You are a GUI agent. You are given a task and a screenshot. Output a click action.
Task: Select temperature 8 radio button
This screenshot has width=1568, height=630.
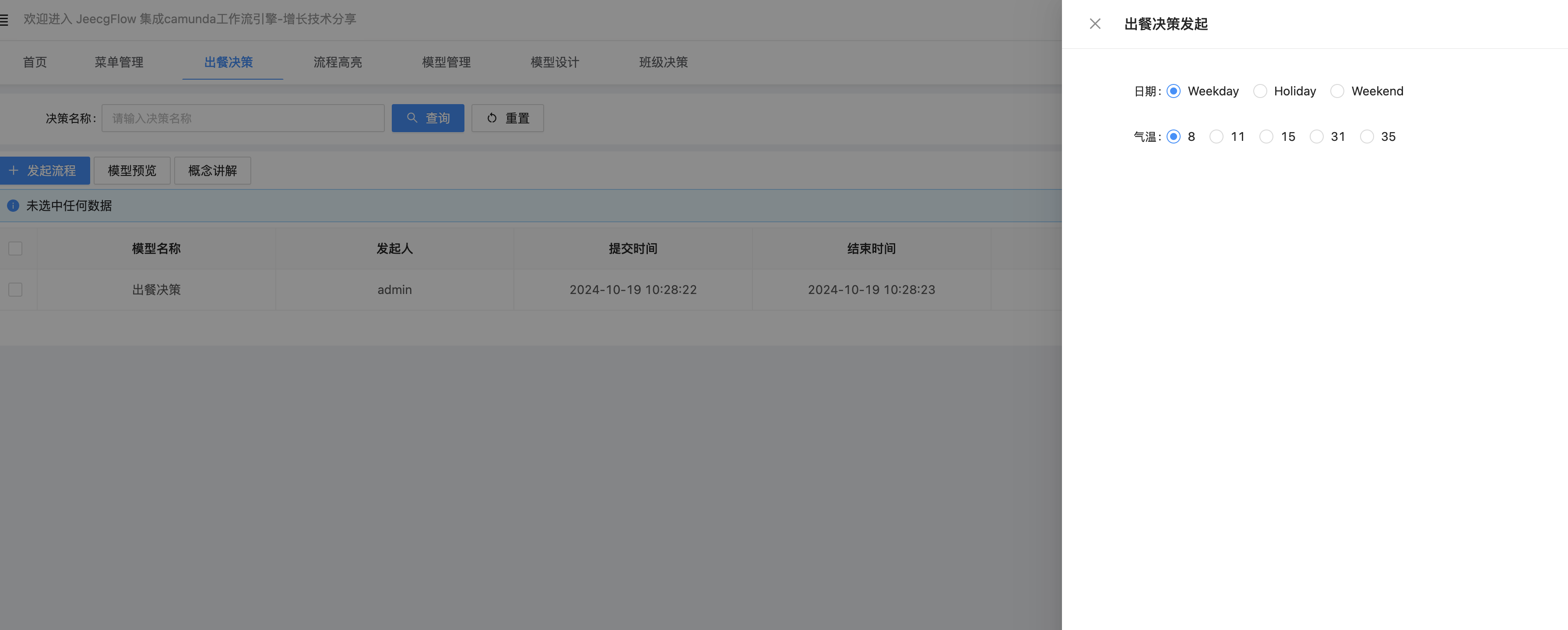[x=1174, y=137]
